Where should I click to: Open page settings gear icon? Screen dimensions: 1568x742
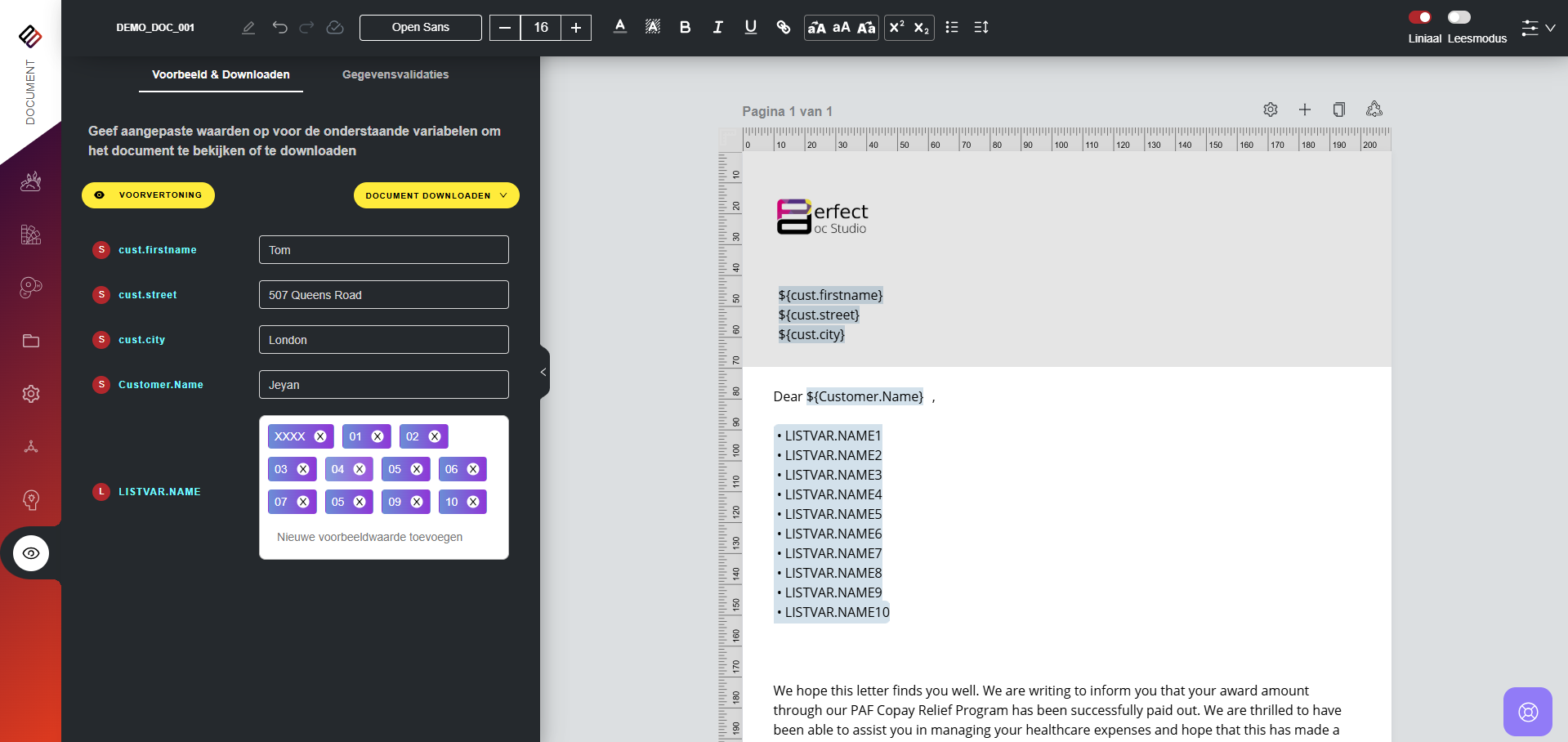[x=1270, y=110]
